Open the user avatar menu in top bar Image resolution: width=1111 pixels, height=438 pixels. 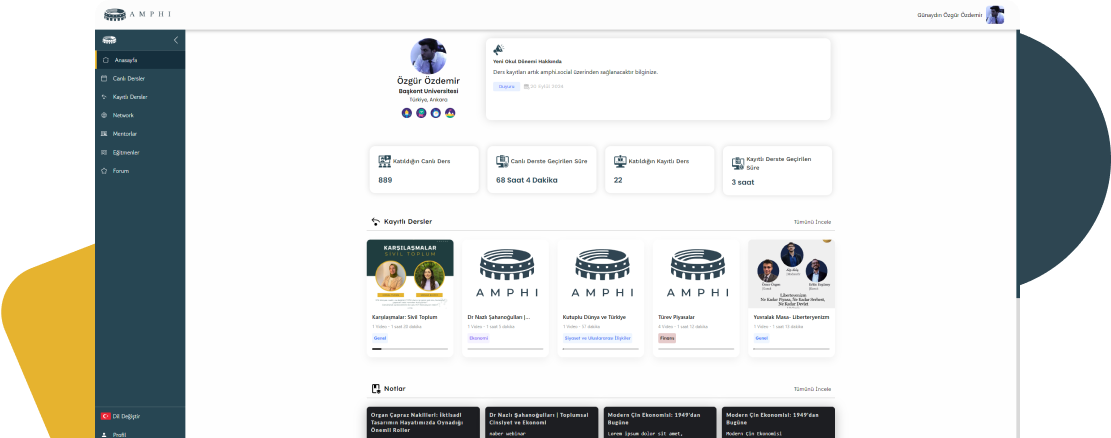(994, 15)
